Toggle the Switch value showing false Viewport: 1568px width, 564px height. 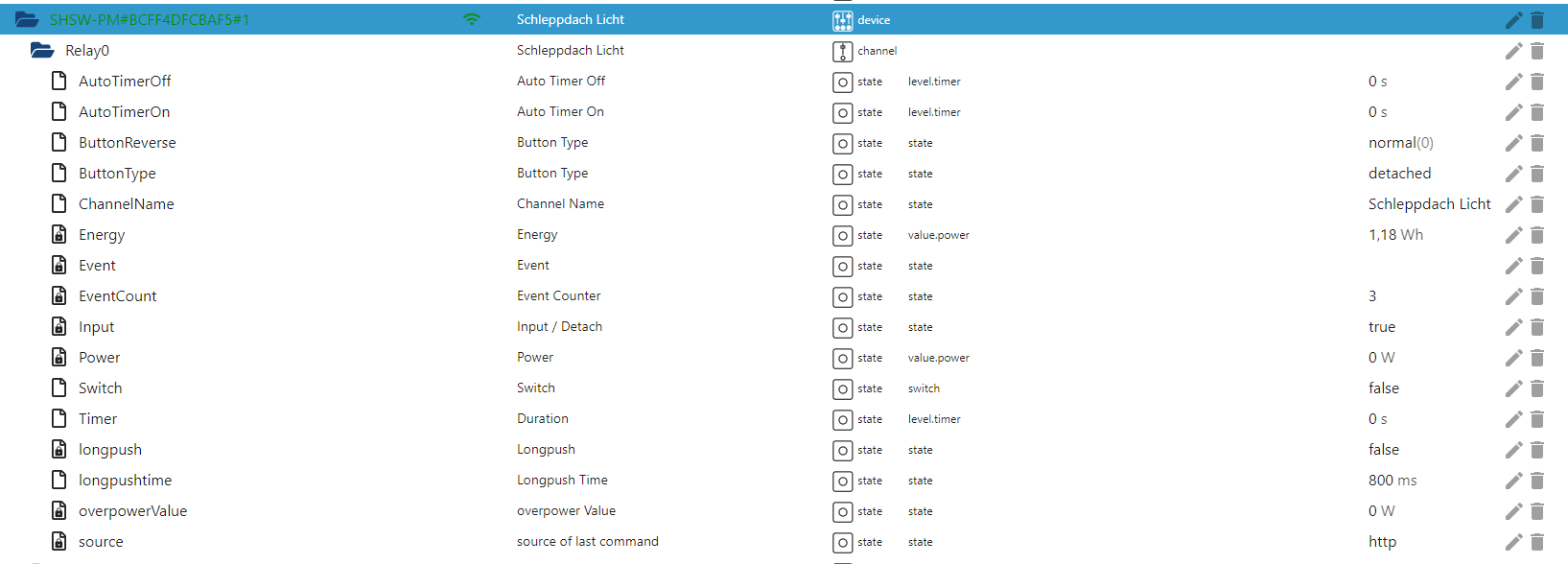tap(1383, 388)
